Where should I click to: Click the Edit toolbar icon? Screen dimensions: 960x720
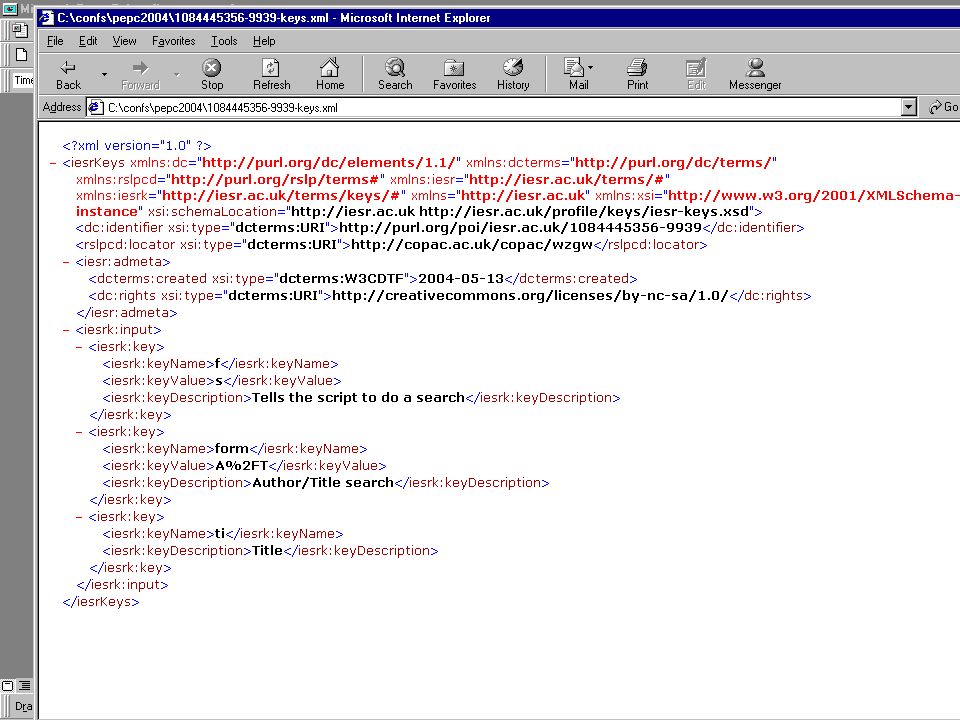[x=696, y=75]
